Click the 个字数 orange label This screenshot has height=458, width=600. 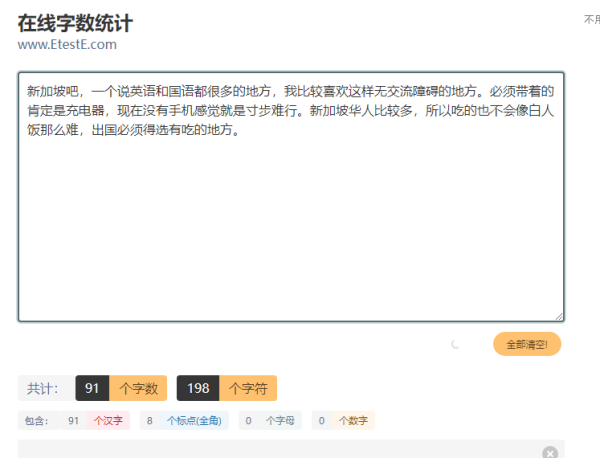coord(138,388)
